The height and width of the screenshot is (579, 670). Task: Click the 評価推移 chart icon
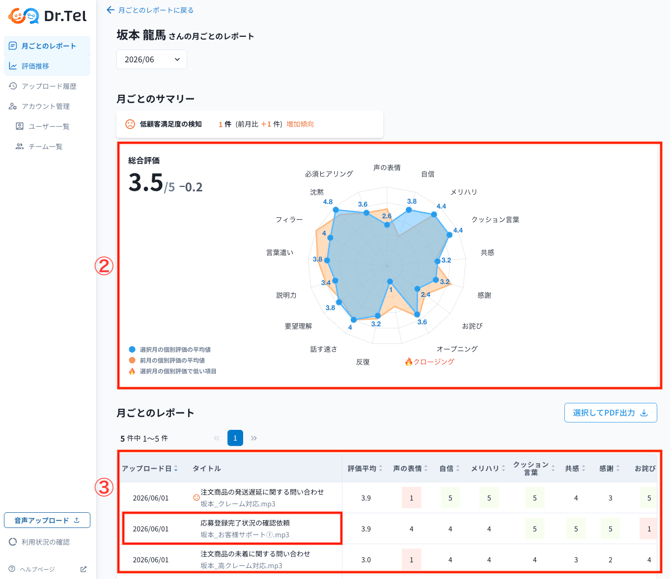(x=13, y=66)
